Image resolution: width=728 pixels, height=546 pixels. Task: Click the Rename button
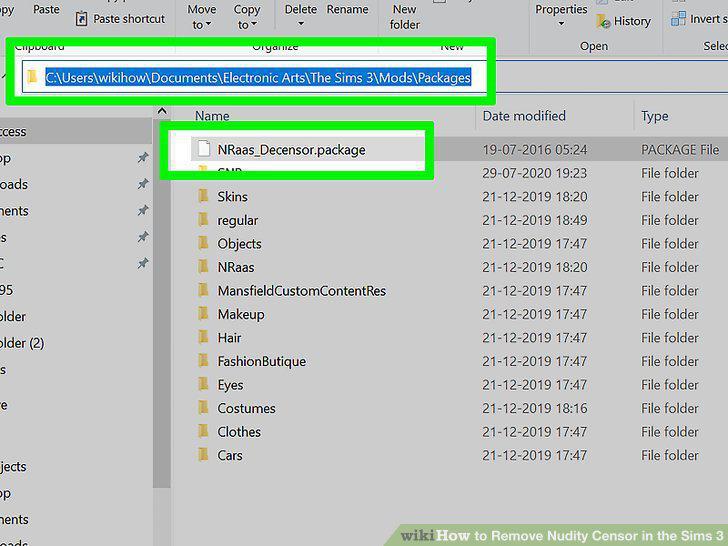click(x=347, y=9)
